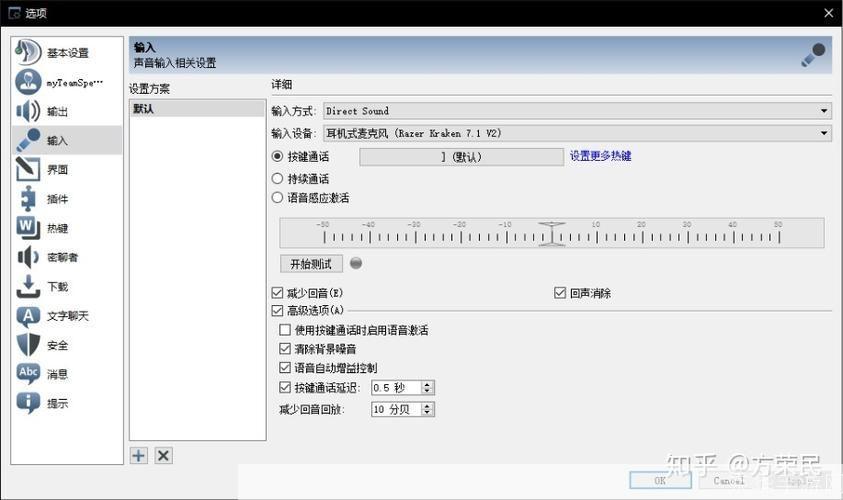The height and width of the screenshot is (500, 843).
Task: Open the 下载 download icon
Action: pos(28,286)
